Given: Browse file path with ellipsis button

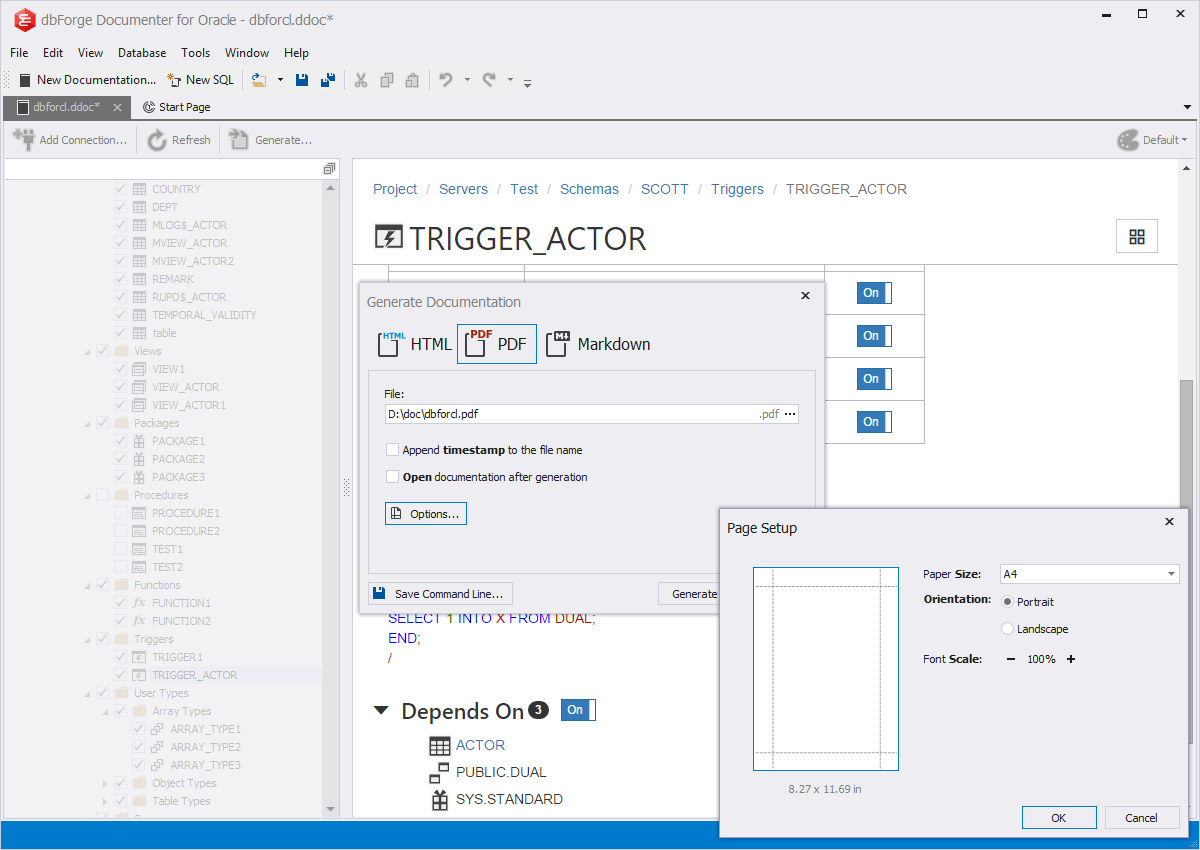Looking at the screenshot, I should pyautogui.click(x=790, y=414).
